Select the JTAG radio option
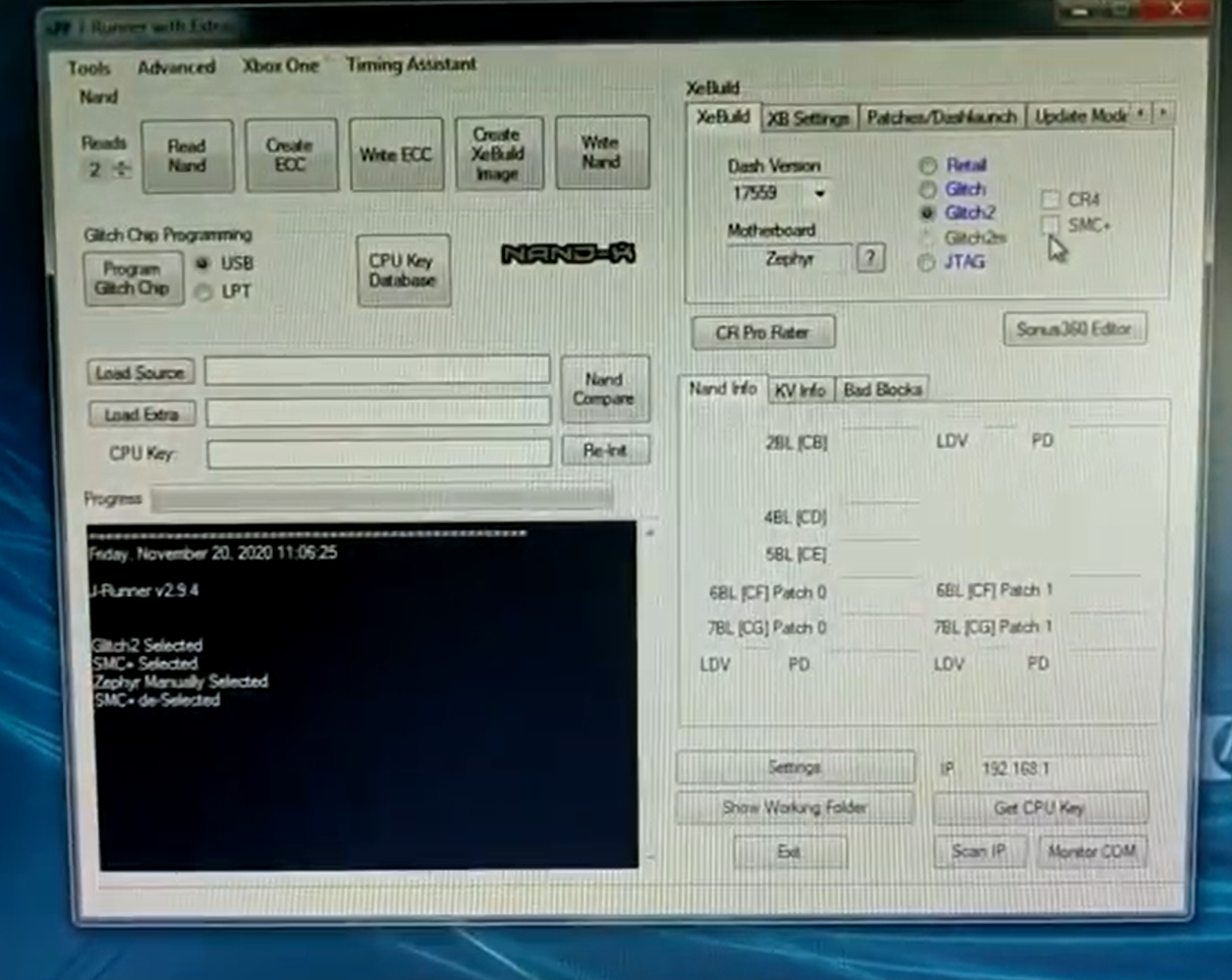 pyautogui.click(x=925, y=262)
